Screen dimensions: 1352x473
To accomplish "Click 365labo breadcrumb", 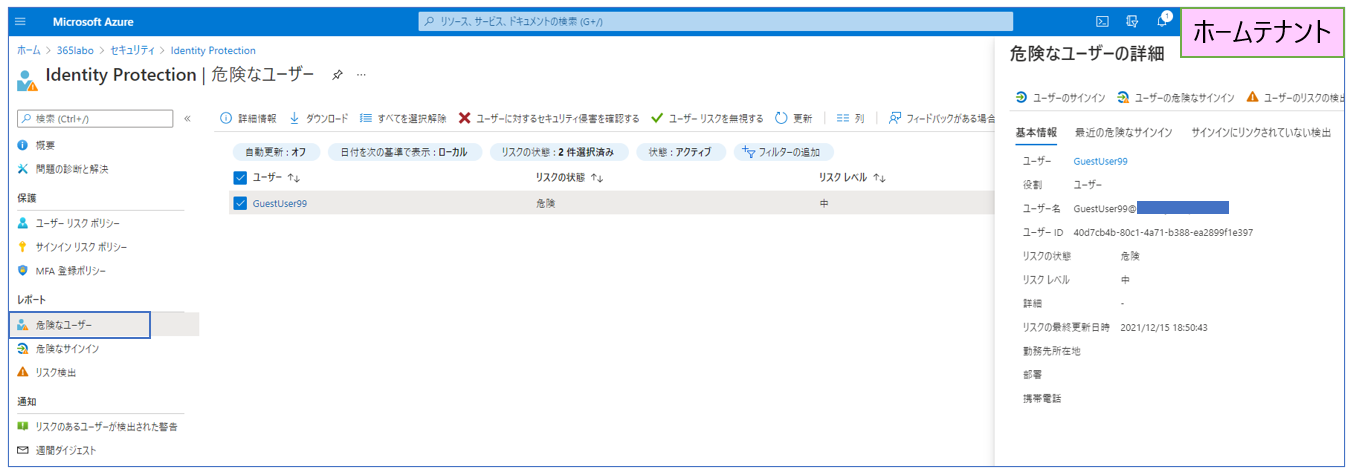I will 74,50.
